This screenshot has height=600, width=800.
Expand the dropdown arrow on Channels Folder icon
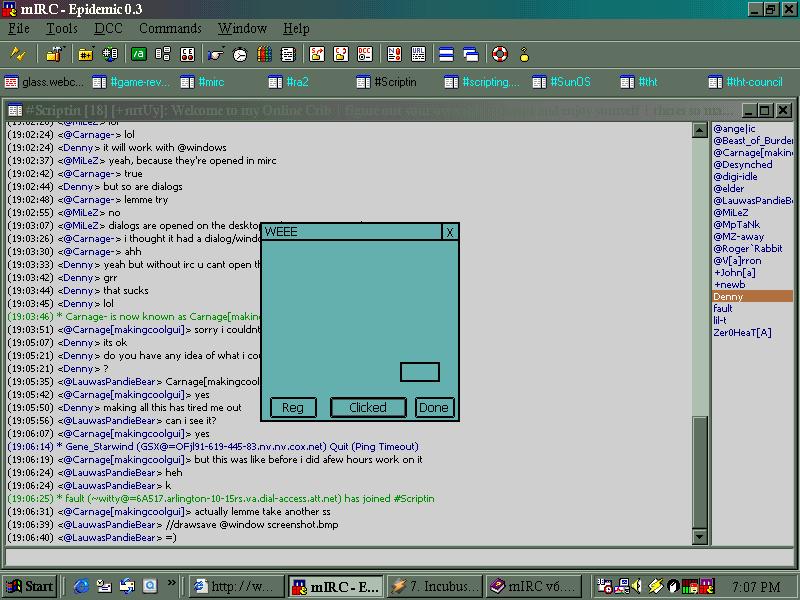coord(93,47)
